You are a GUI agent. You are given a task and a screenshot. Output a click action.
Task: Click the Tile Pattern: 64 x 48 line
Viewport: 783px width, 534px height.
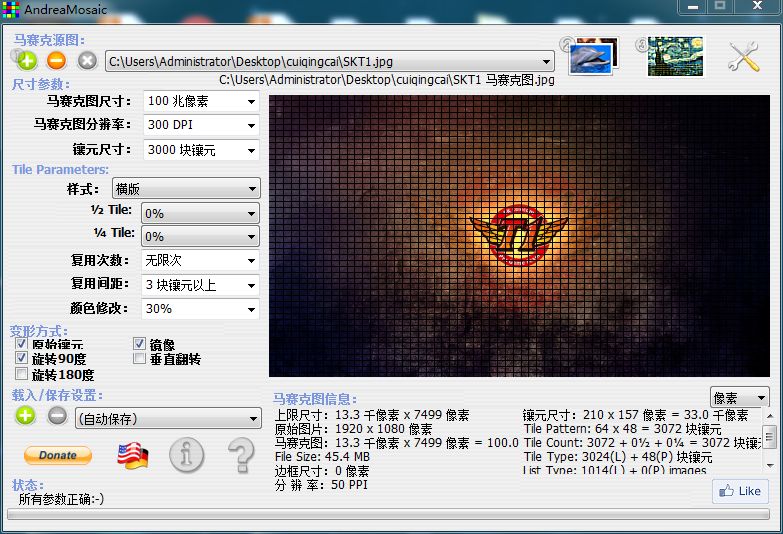pyautogui.click(x=622, y=429)
